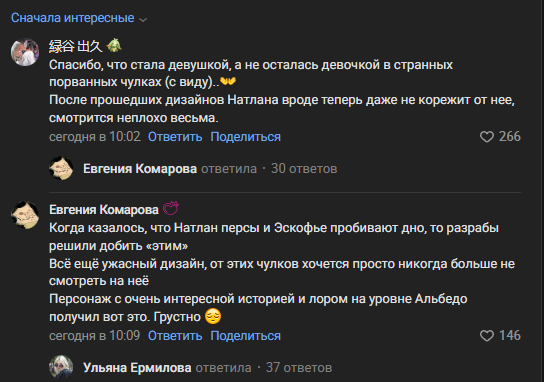Expand the 30 ответов reply thread
The width and height of the screenshot is (544, 382).
pos(304,169)
